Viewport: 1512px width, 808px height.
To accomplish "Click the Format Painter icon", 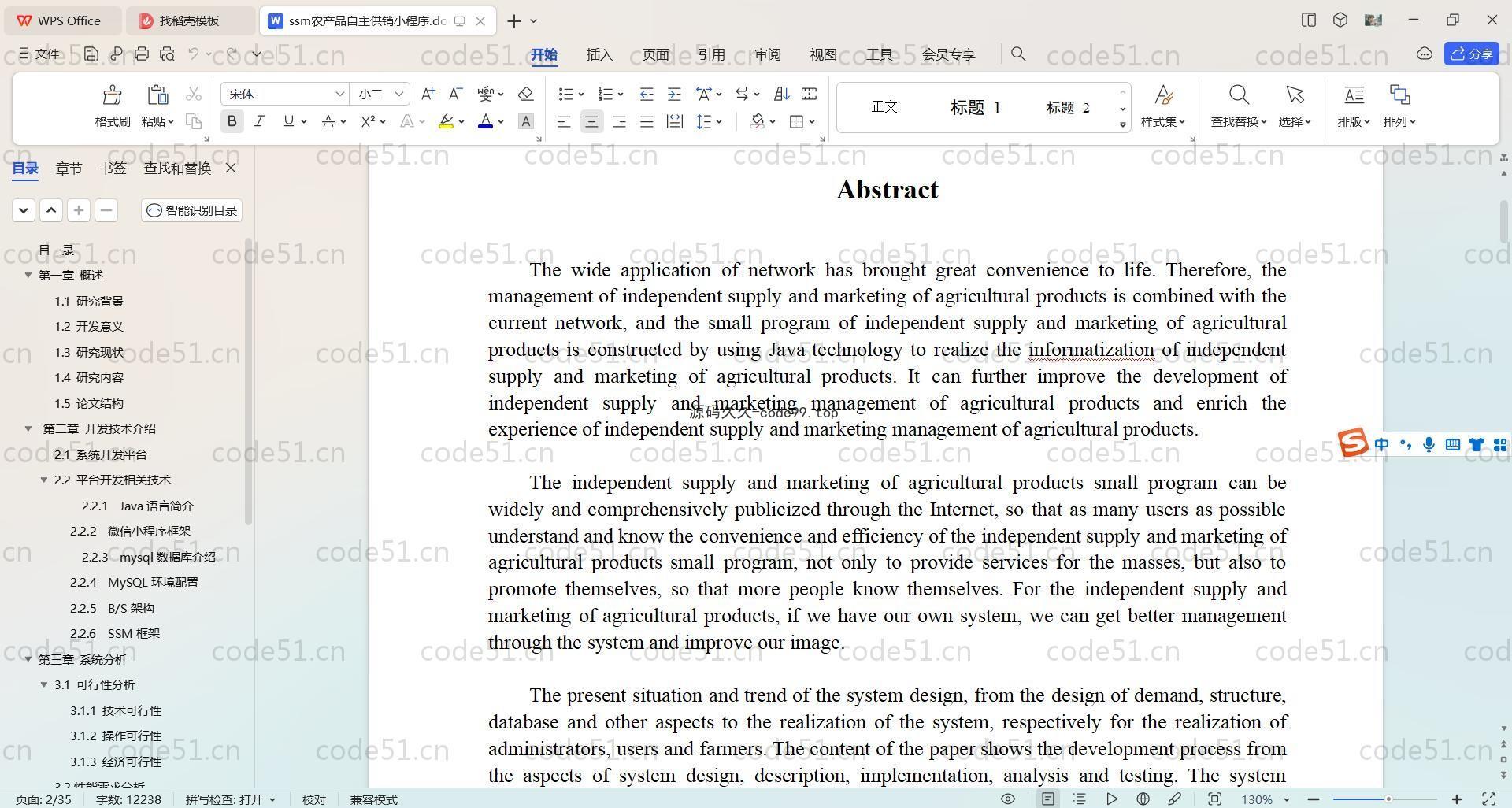I will pos(112,95).
